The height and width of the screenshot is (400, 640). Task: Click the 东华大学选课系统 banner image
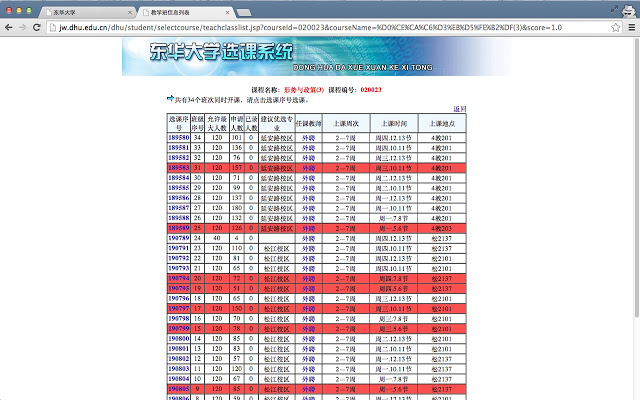316,56
